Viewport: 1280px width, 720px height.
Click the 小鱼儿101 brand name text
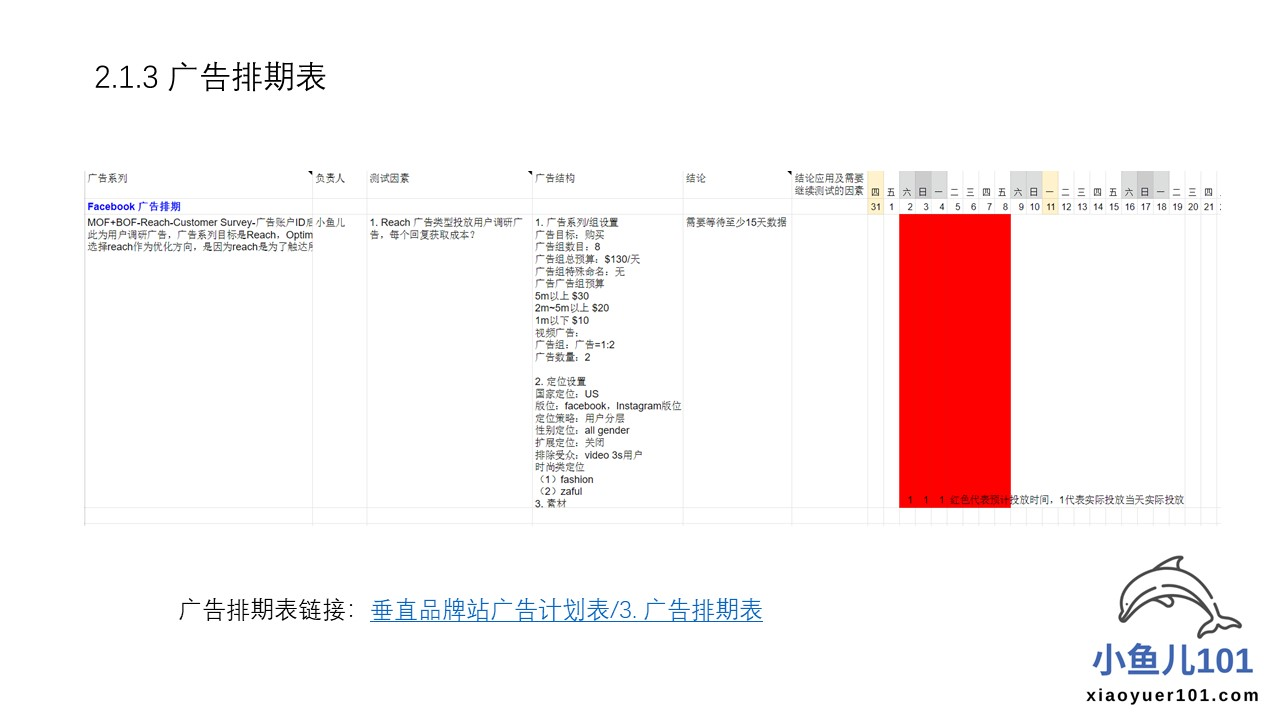[1172, 661]
